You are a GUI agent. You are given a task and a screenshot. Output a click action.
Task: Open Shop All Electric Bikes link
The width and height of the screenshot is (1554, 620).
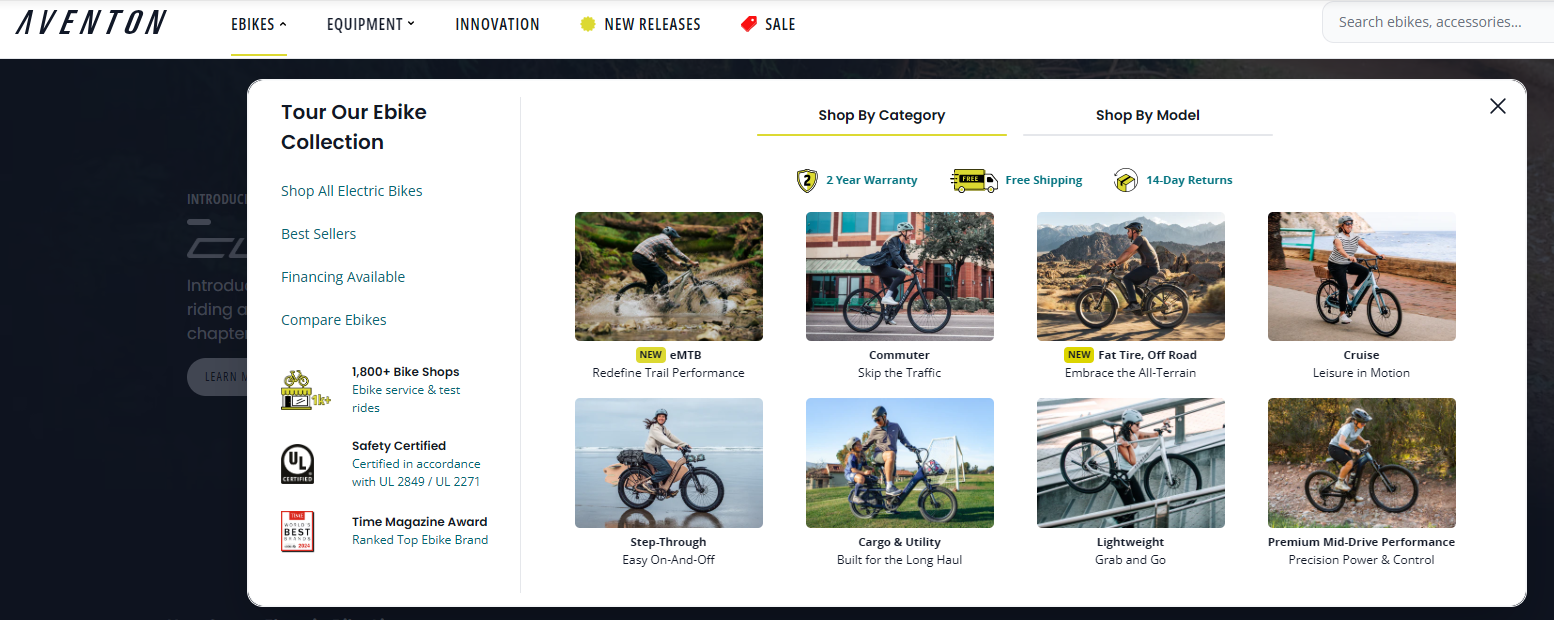pyautogui.click(x=352, y=191)
